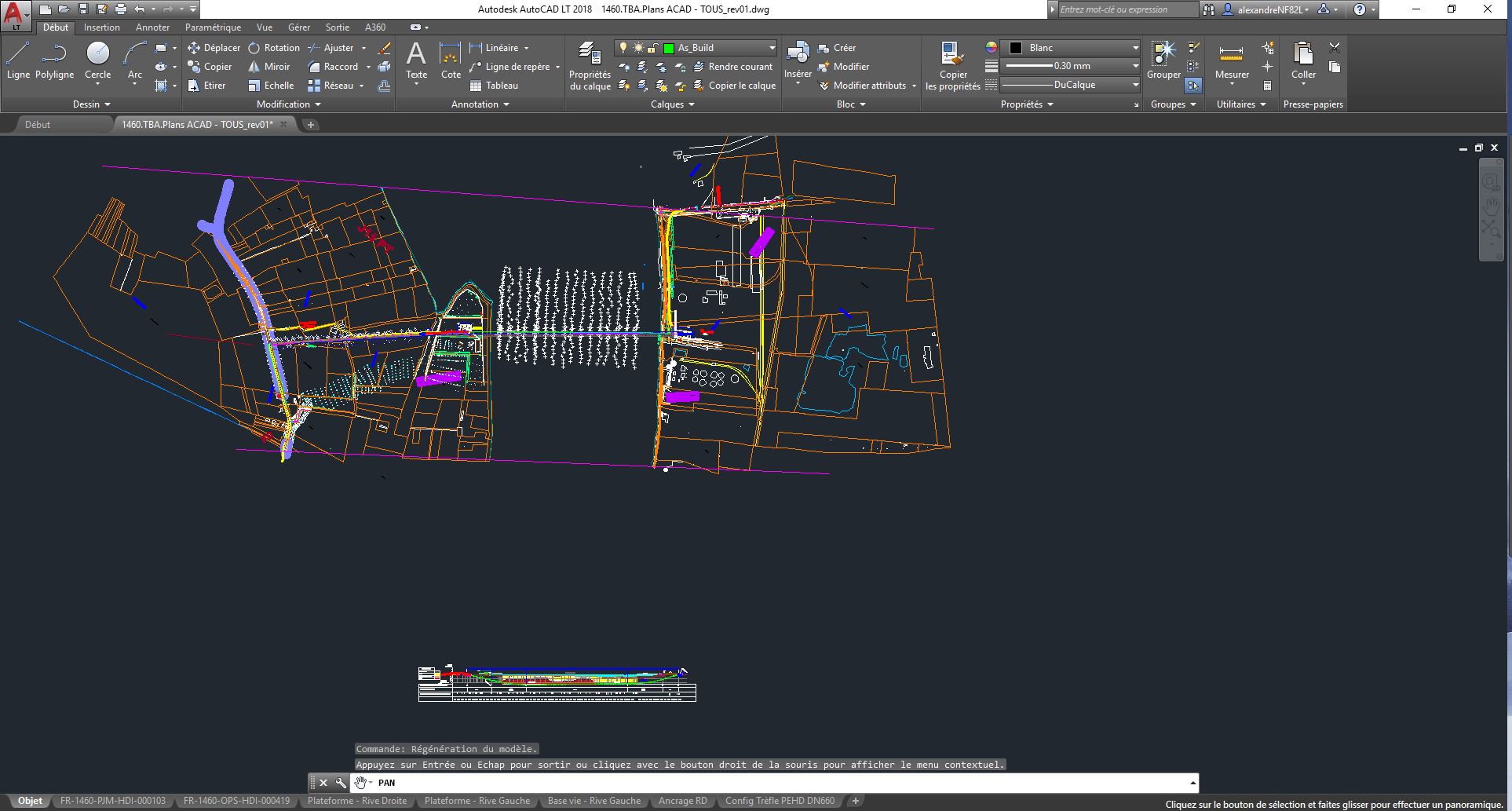
Task: Open the Blanc color dropdown
Action: (x=1135, y=48)
